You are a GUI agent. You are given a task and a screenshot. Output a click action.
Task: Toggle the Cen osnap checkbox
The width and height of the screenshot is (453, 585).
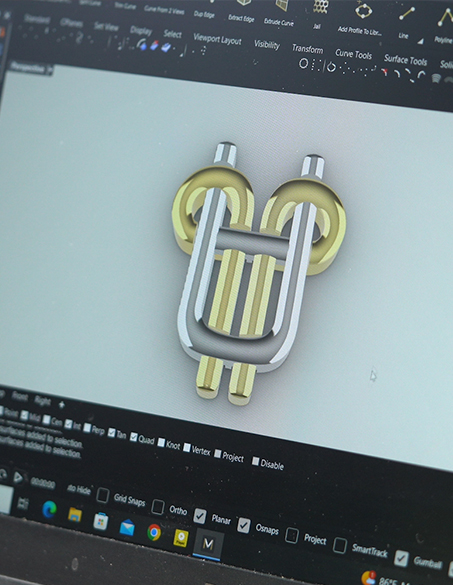coord(47,420)
